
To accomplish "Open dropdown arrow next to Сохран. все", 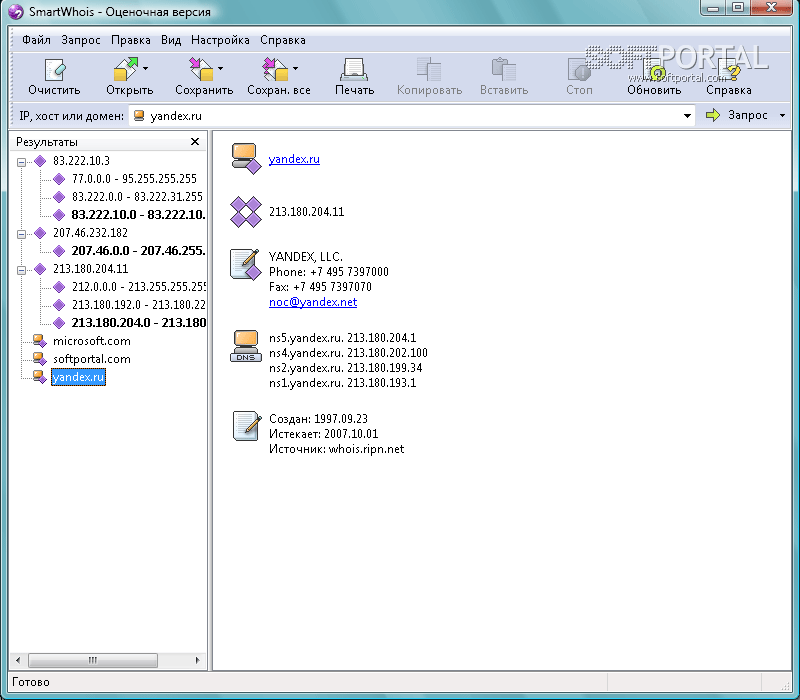I will click(295, 68).
